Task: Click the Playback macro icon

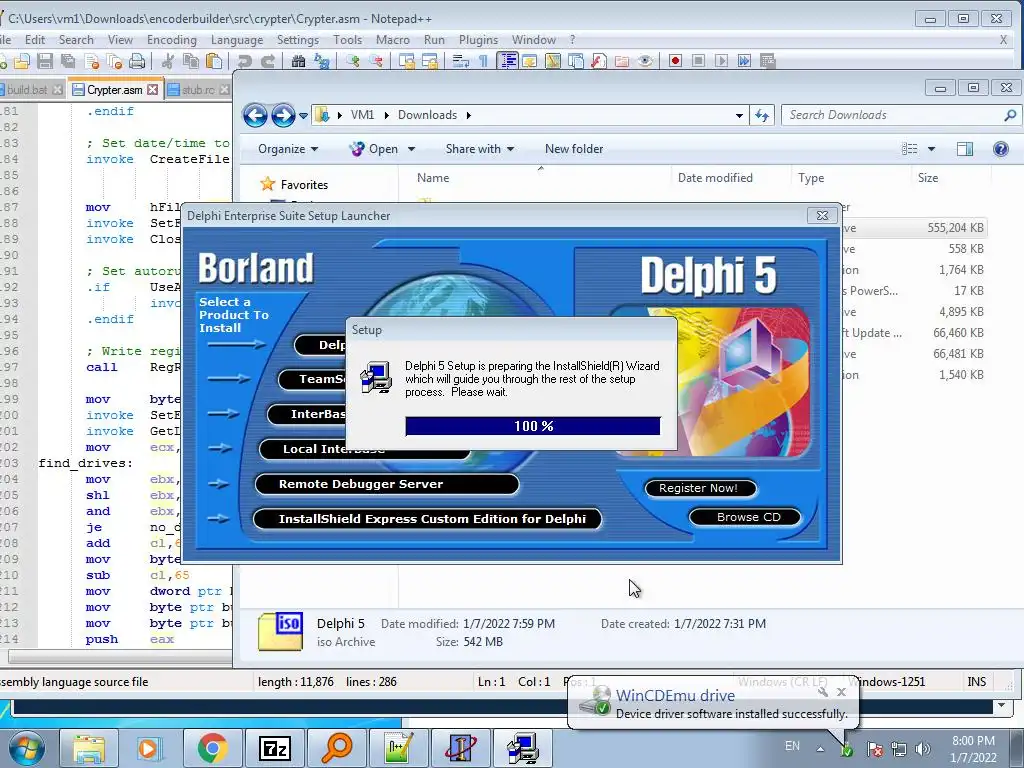Action: [x=721, y=61]
